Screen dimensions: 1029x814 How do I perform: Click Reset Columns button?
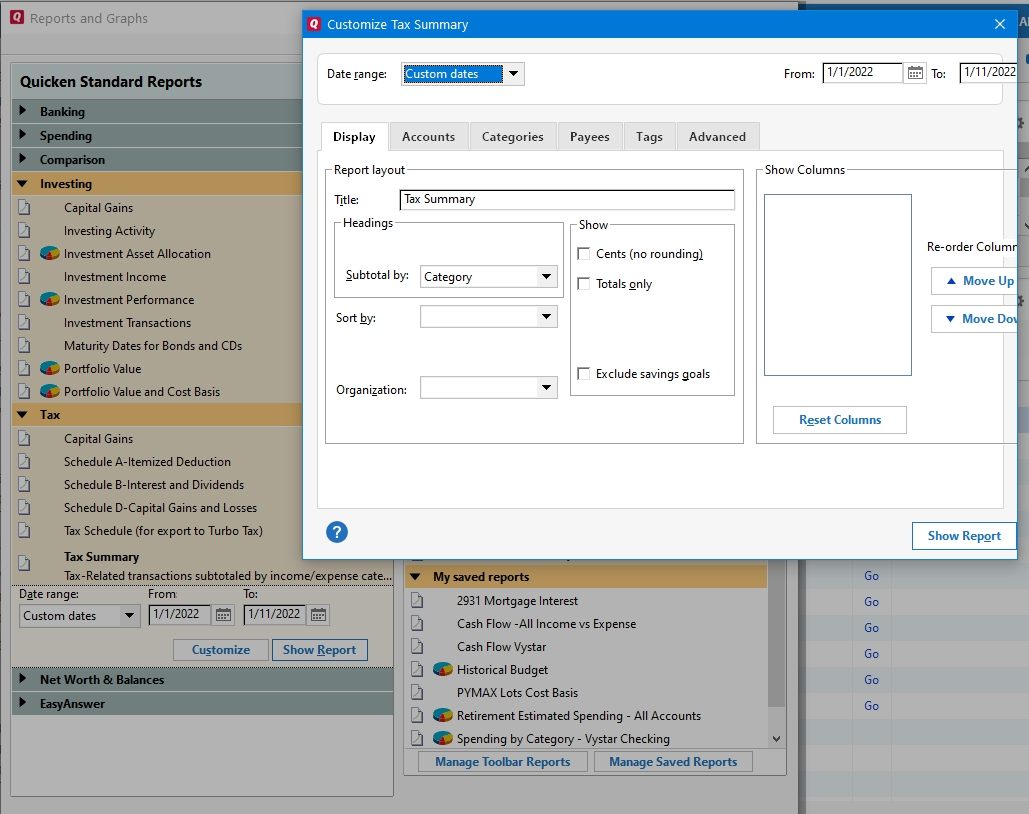pyautogui.click(x=840, y=419)
